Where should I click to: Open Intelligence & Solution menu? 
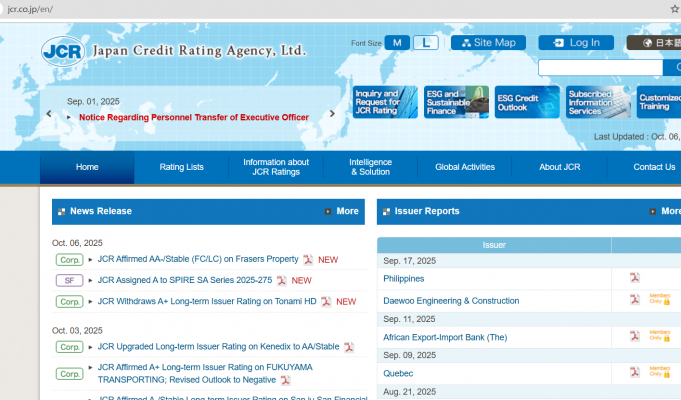370,167
